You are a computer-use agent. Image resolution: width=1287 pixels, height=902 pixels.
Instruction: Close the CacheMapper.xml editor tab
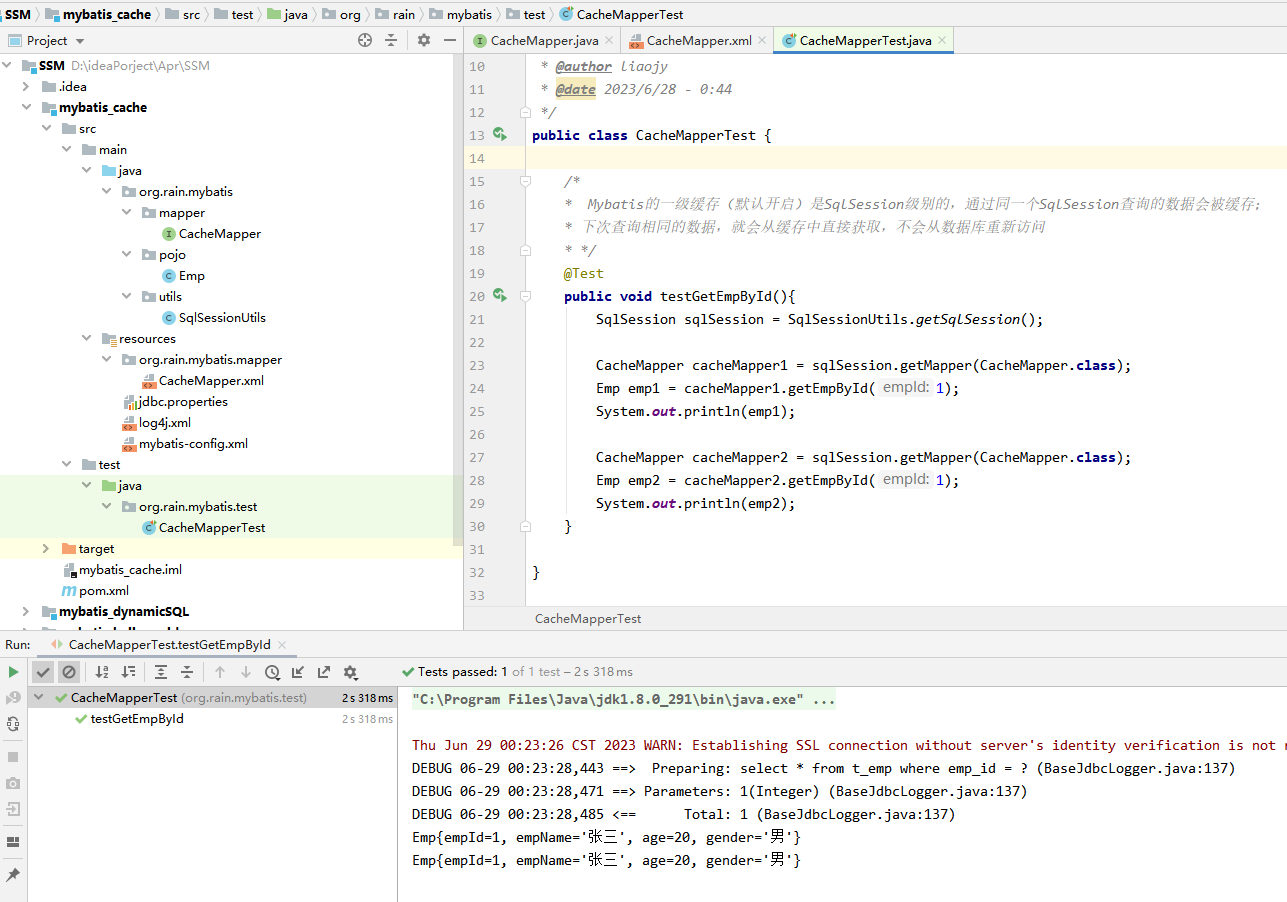[x=762, y=41]
